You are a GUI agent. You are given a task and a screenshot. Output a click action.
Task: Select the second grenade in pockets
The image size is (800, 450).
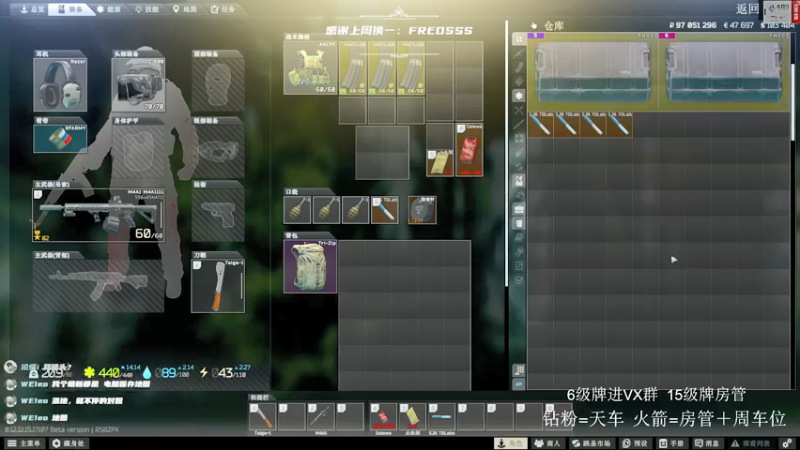pyautogui.click(x=326, y=210)
